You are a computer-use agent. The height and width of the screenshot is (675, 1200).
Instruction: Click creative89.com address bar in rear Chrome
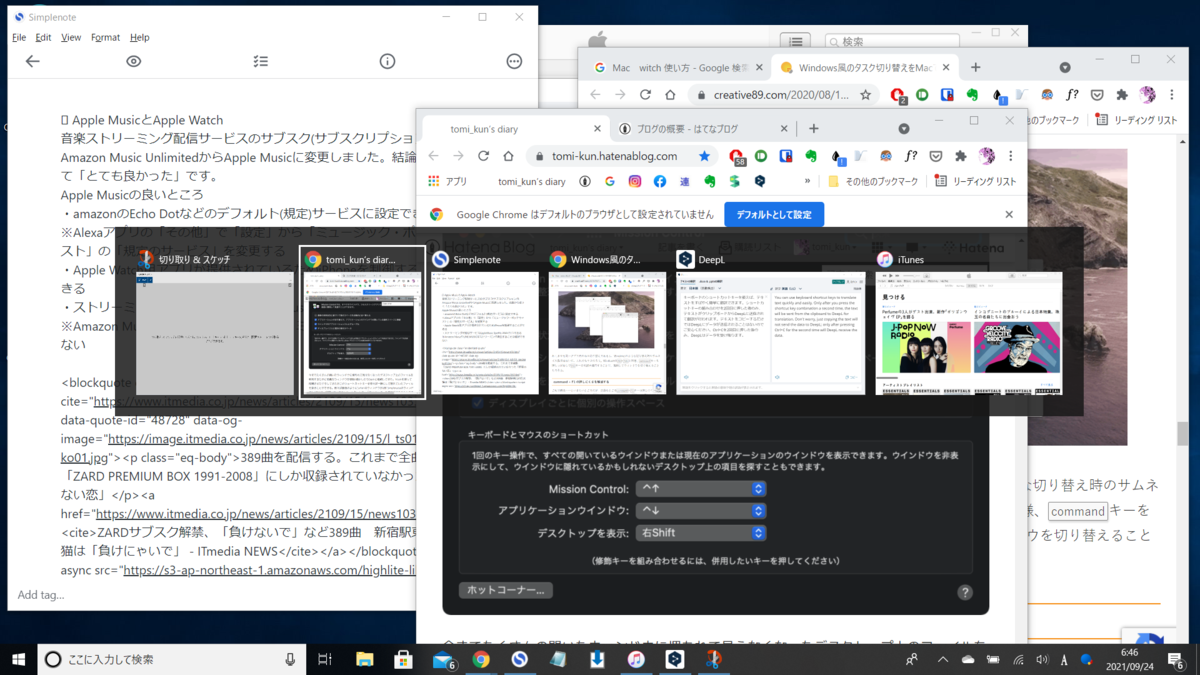coord(785,95)
